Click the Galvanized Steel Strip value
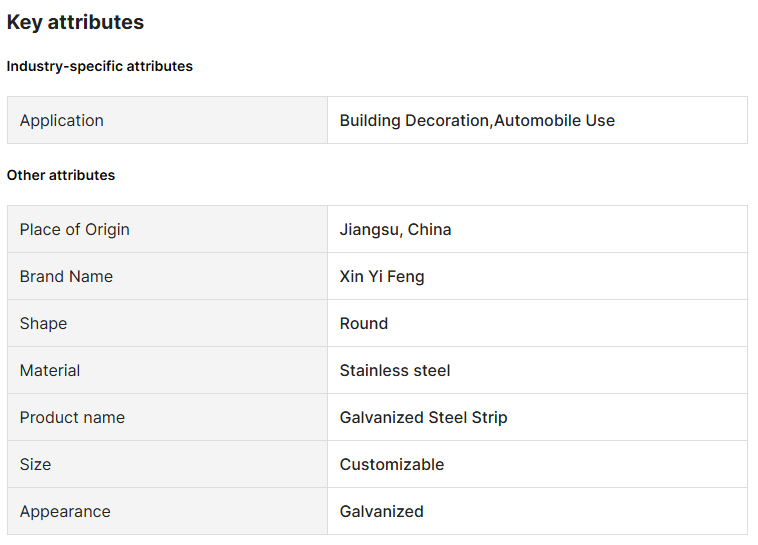The height and width of the screenshot is (545, 758). pos(423,417)
